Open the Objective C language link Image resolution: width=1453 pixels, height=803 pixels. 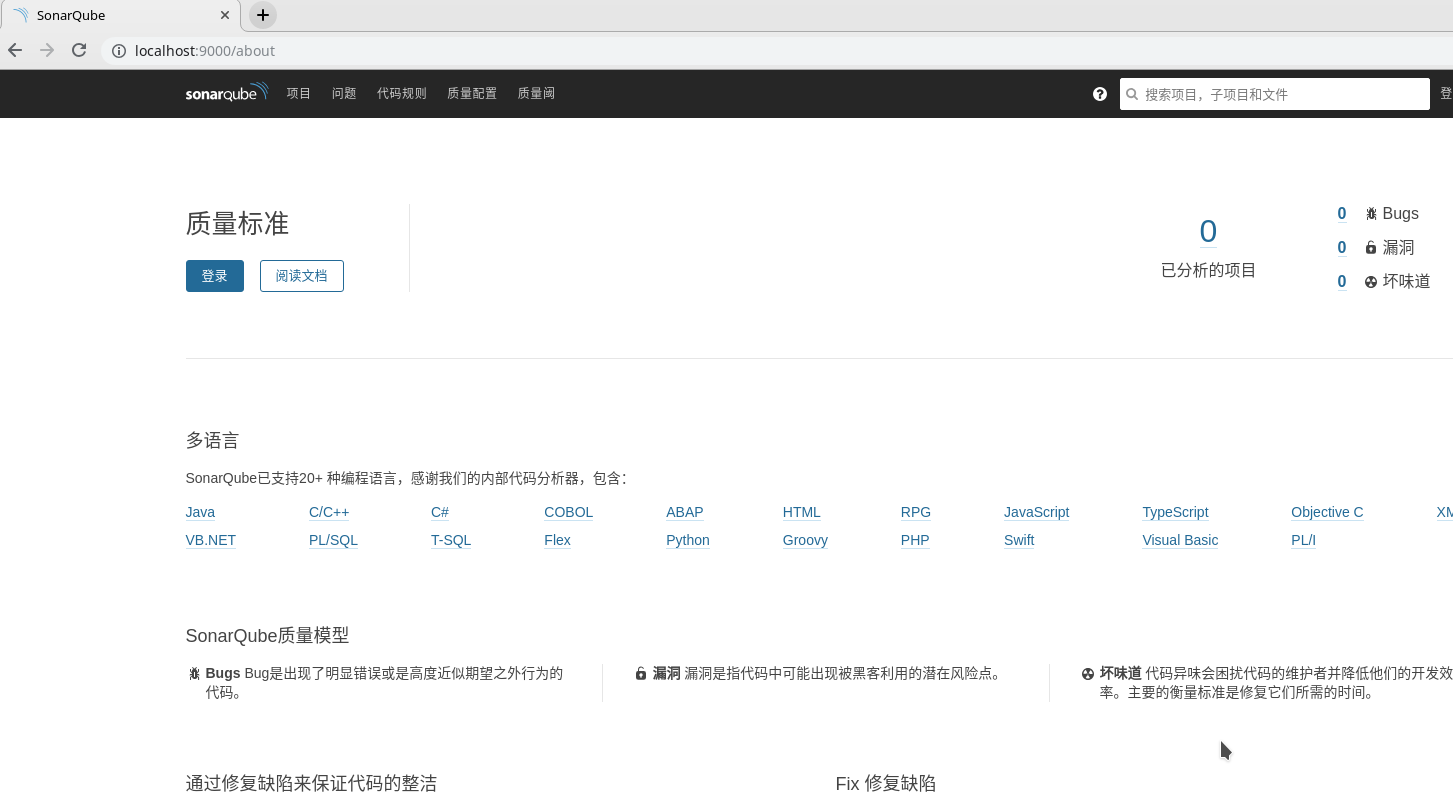coord(1327,512)
